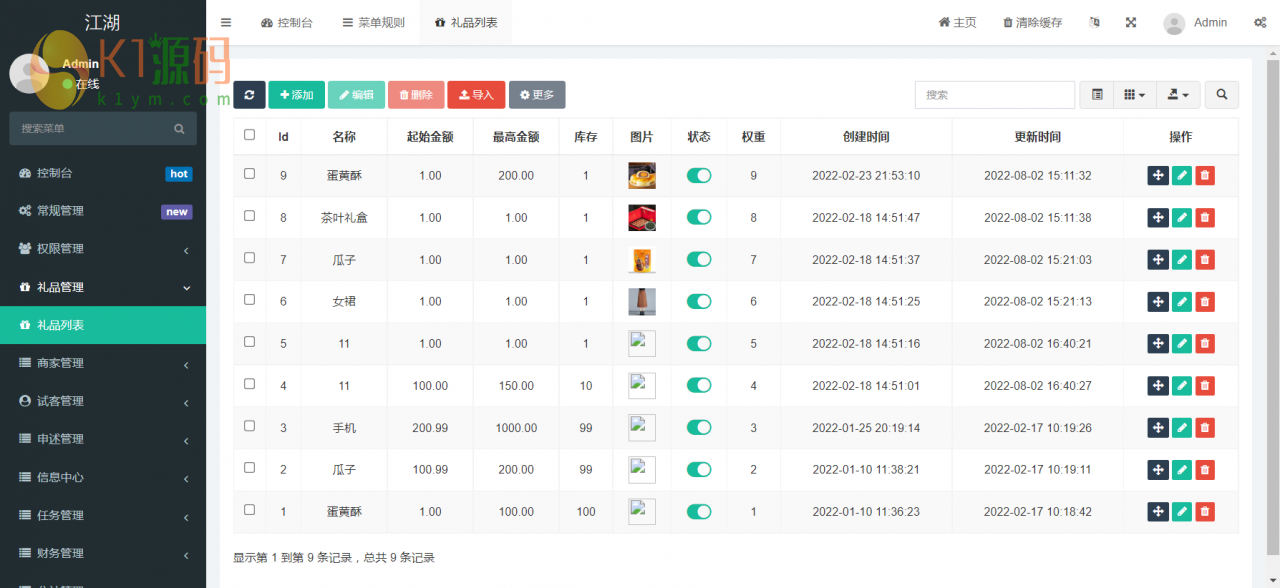Screen dimensions: 1280x588
Task: Click the hamburger sidebar toggle icon
Action: (x=226, y=22)
